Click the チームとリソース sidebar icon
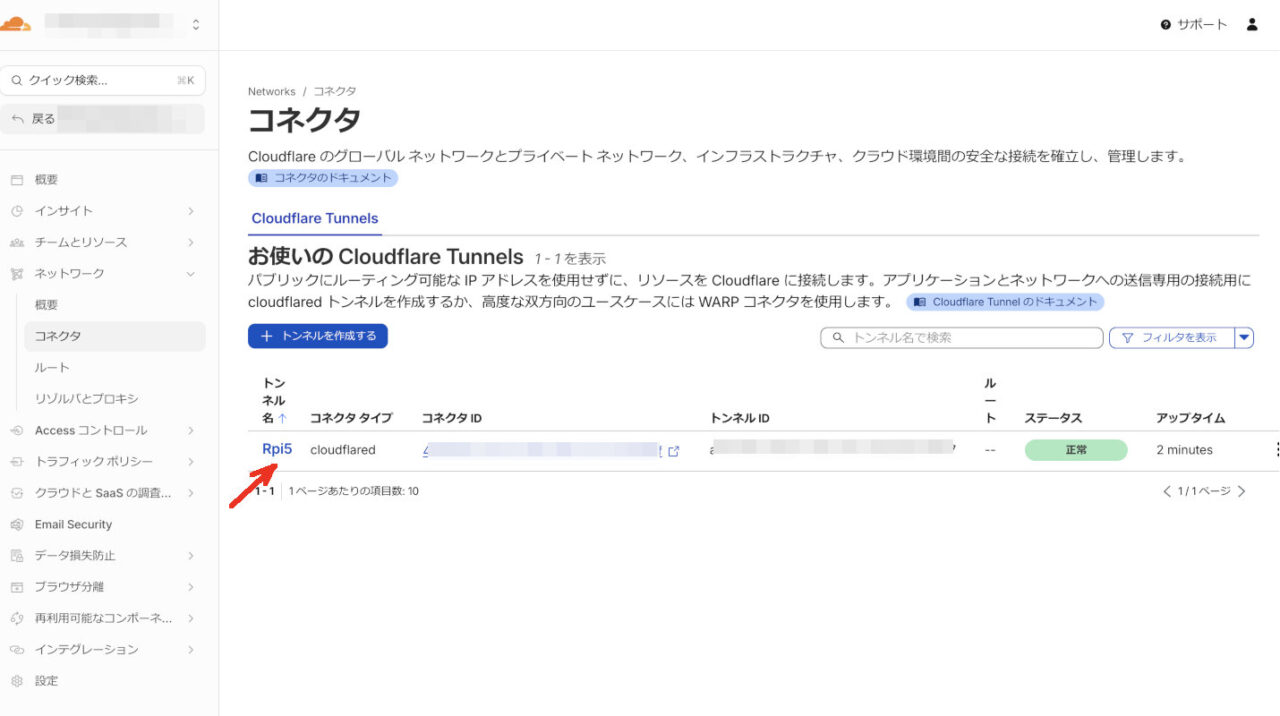 click(x=16, y=242)
